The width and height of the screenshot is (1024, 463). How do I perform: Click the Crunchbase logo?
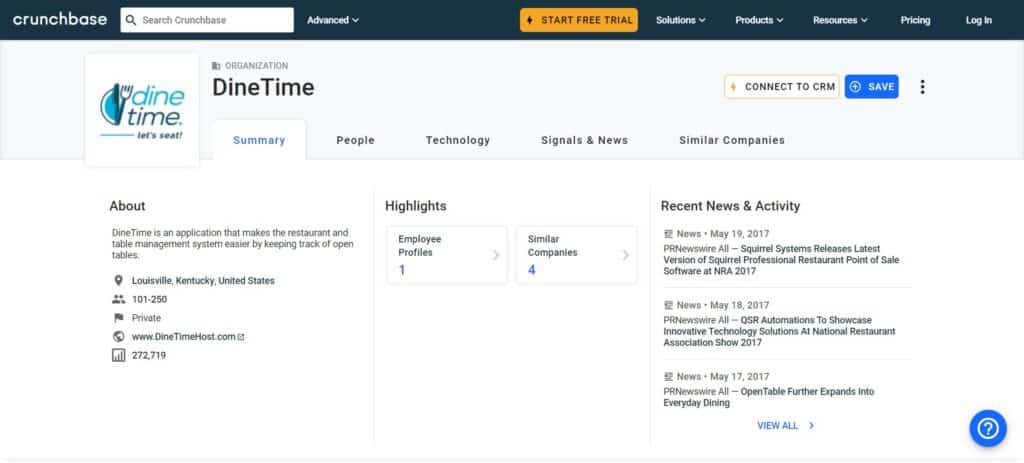tap(60, 20)
